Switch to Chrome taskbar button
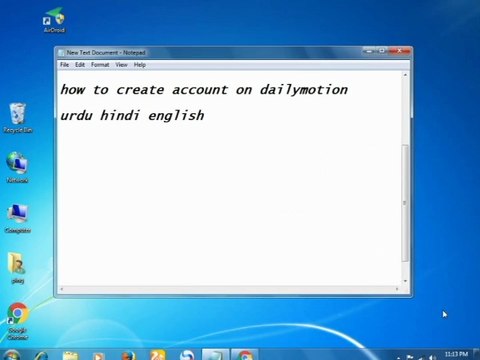This screenshot has width=480, height=360. (245, 355)
